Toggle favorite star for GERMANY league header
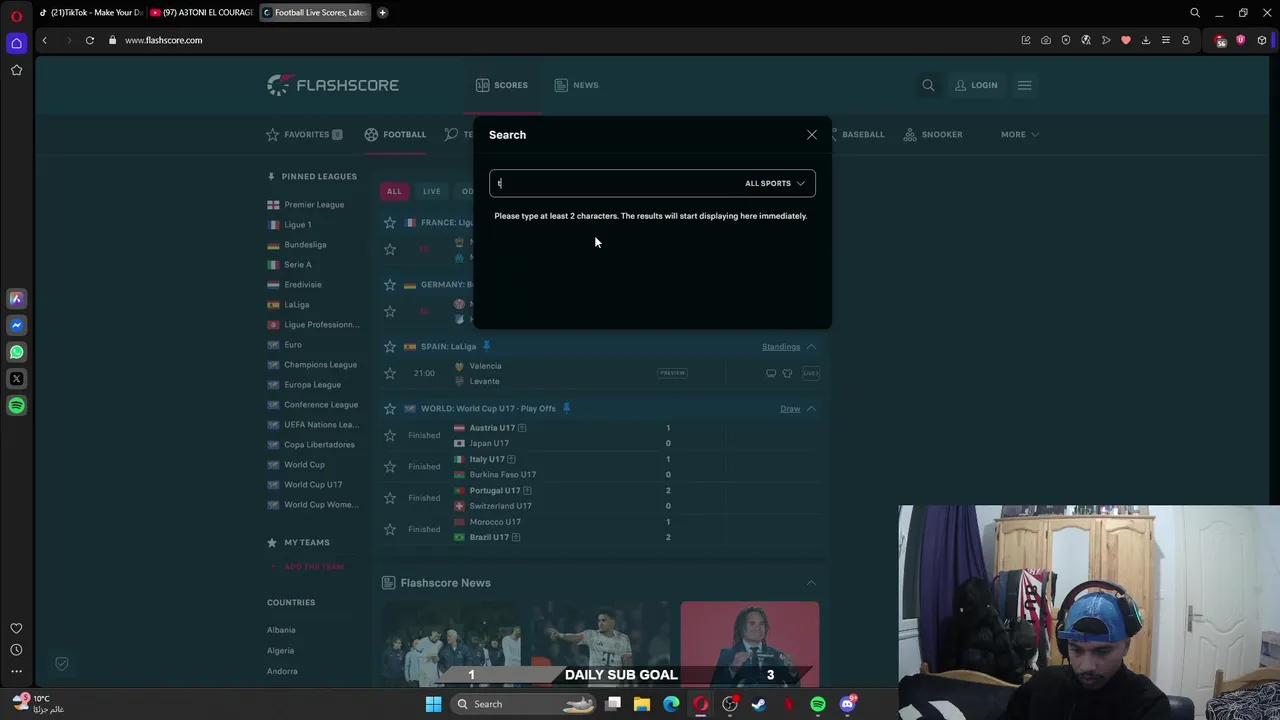The image size is (1280, 720). (x=390, y=284)
